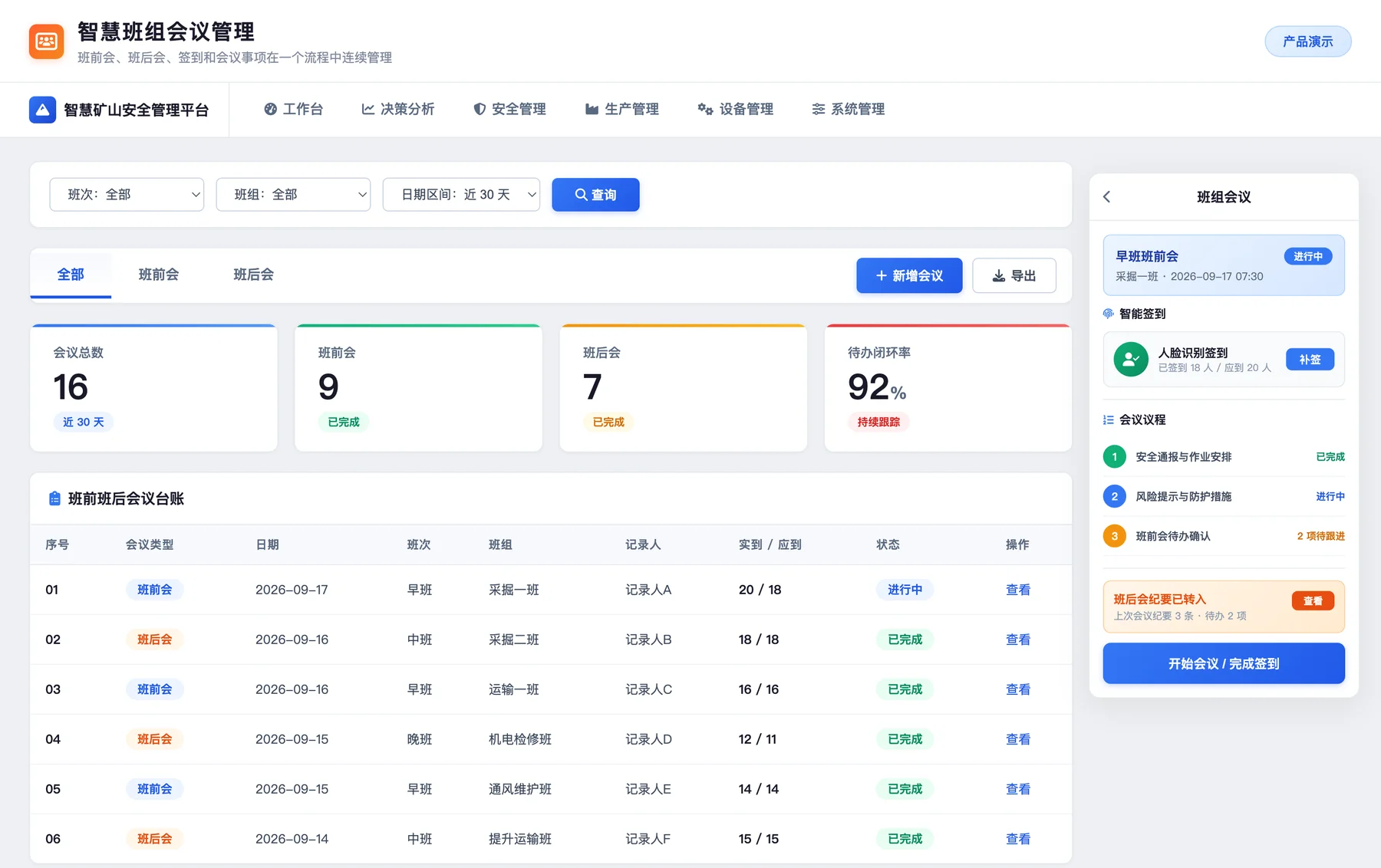Open 查看 link for row 02 采掘二班
The height and width of the screenshot is (868, 1381).
coord(1018,639)
